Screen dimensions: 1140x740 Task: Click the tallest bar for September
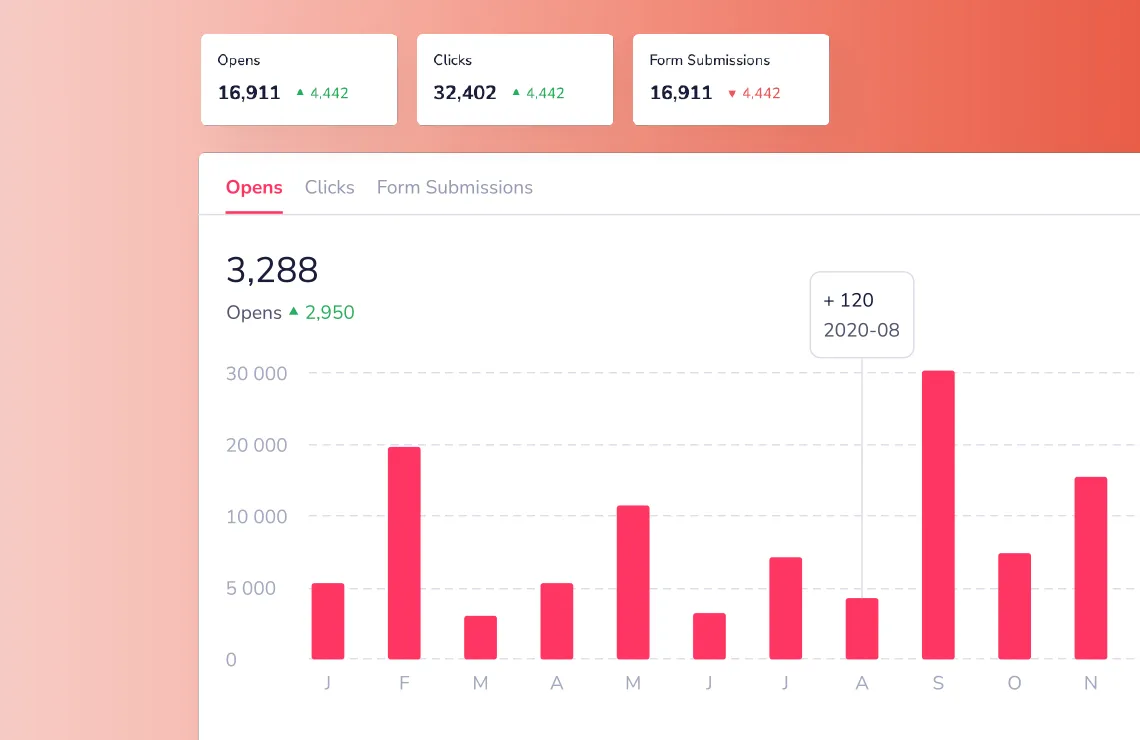coord(938,514)
